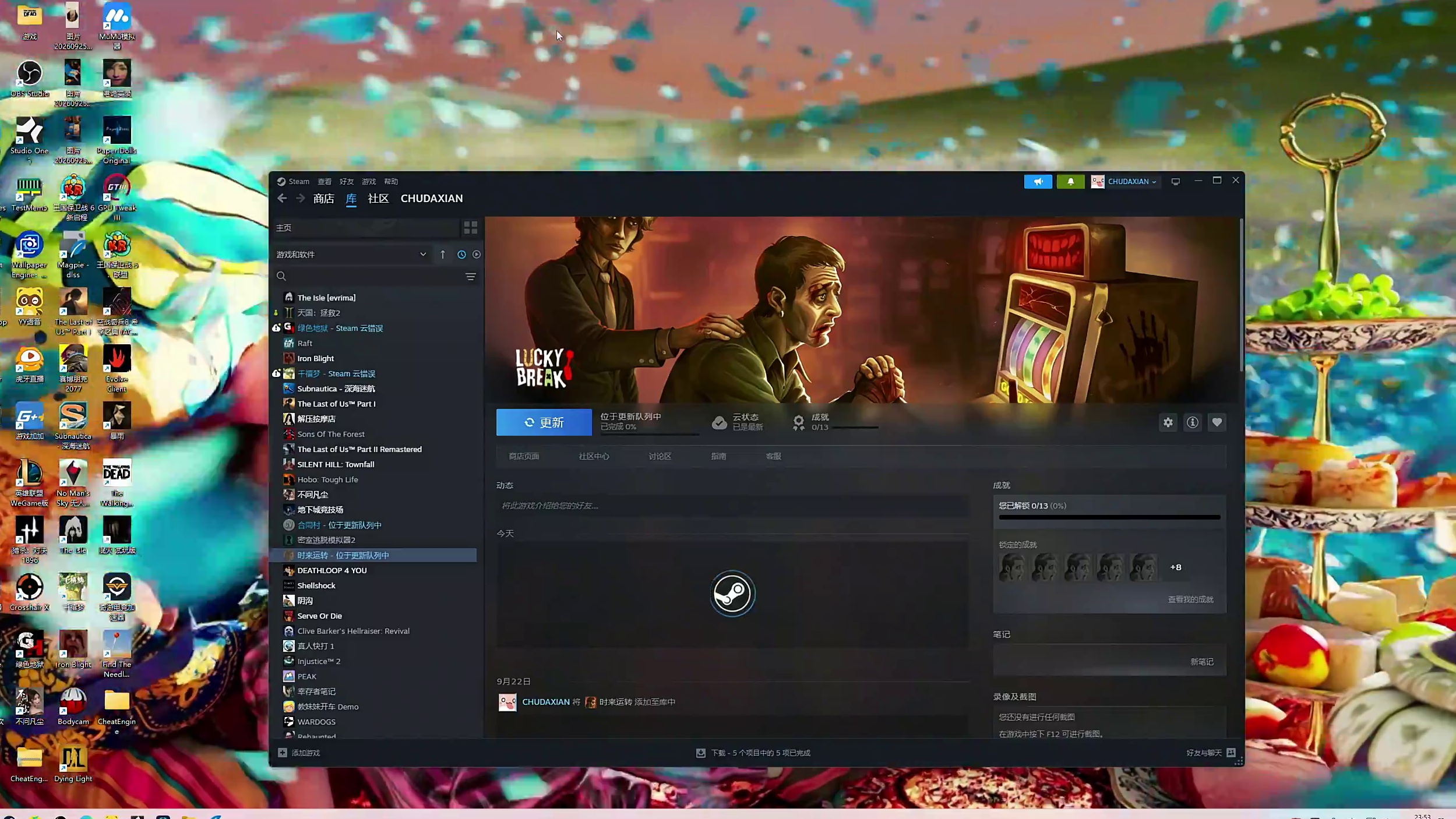Expand the 游戏和软件 category dropdown
This screenshot has height=819, width=1456.
351,255
